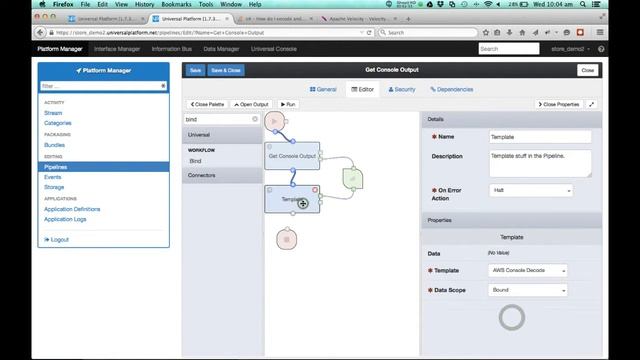The width and height of the screenshot is (640, 360).
Task: Open the Bundles link in sidebar
Action: (54, 145)
